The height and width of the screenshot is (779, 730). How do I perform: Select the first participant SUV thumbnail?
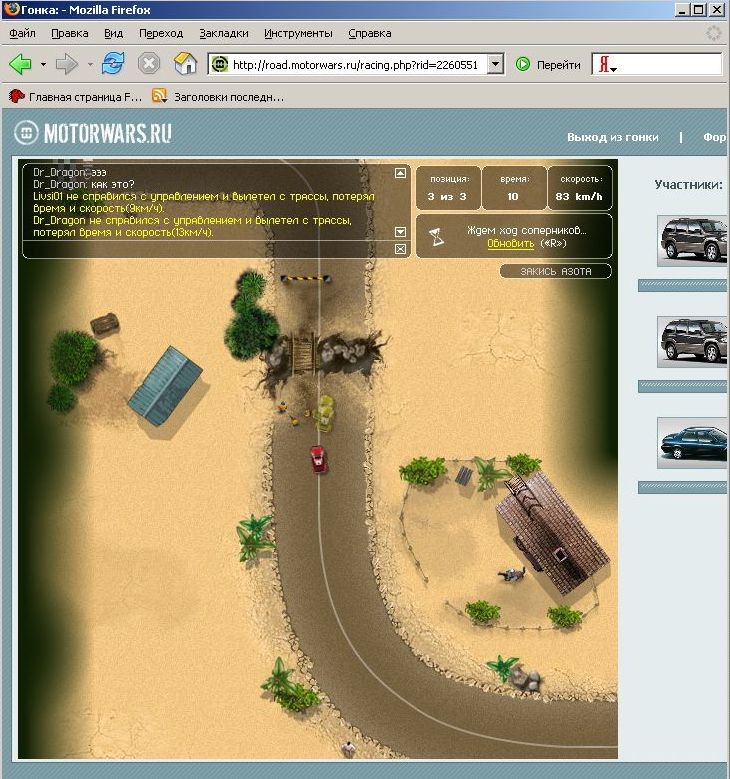click(692, 241)
